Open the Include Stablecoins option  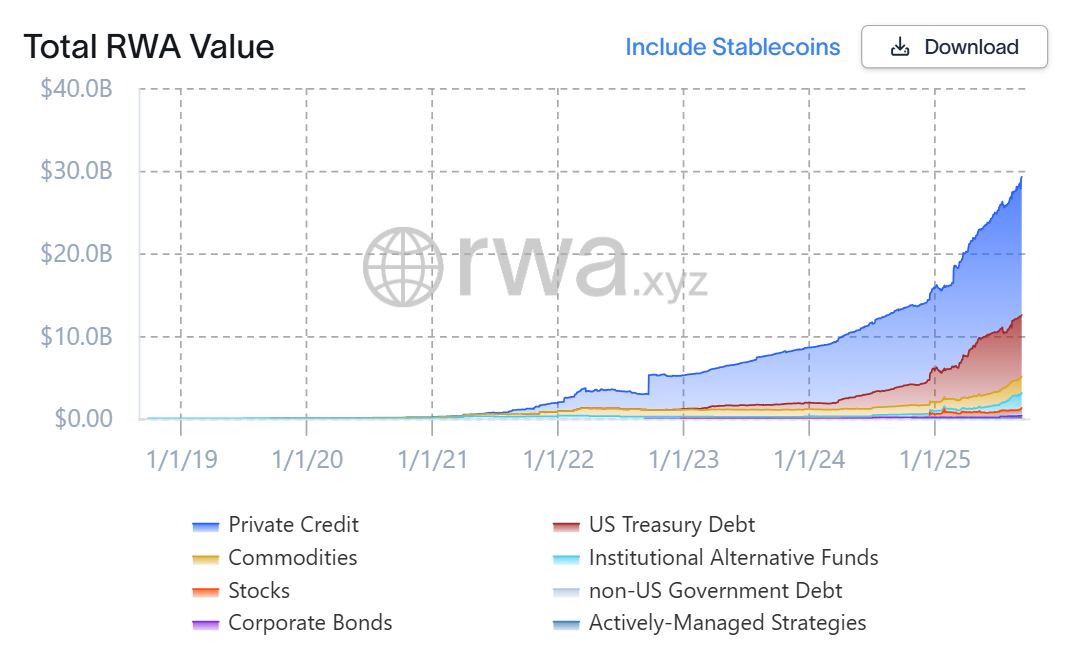pyautogui.click(x=733, y=46)
